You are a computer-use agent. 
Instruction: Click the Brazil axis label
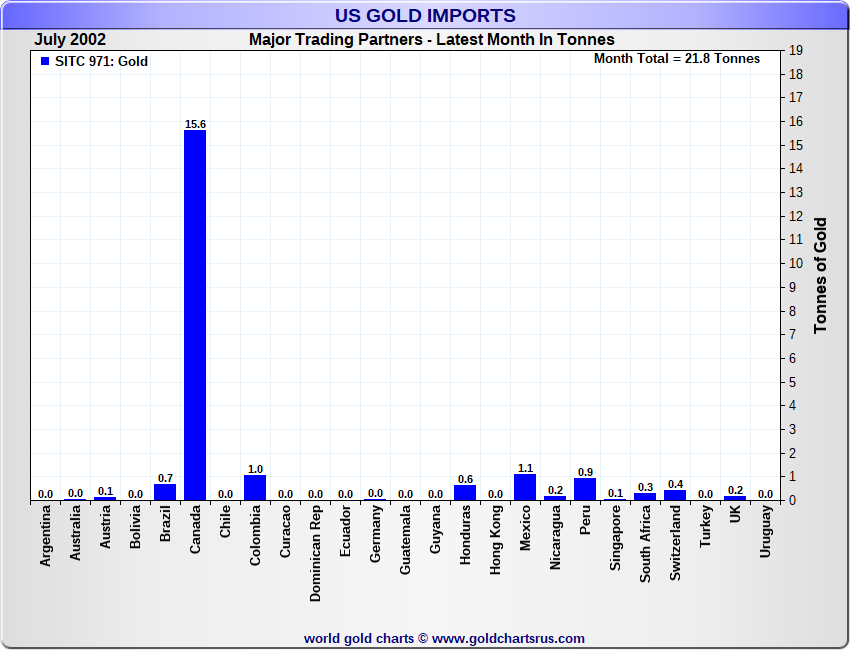point(165,523)
